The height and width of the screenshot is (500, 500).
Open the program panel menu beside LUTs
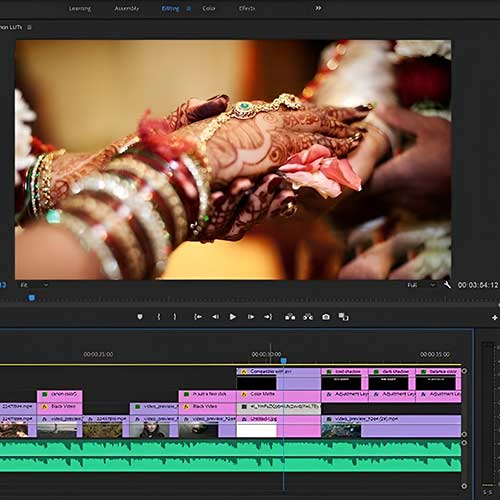(x=29, y=27)
